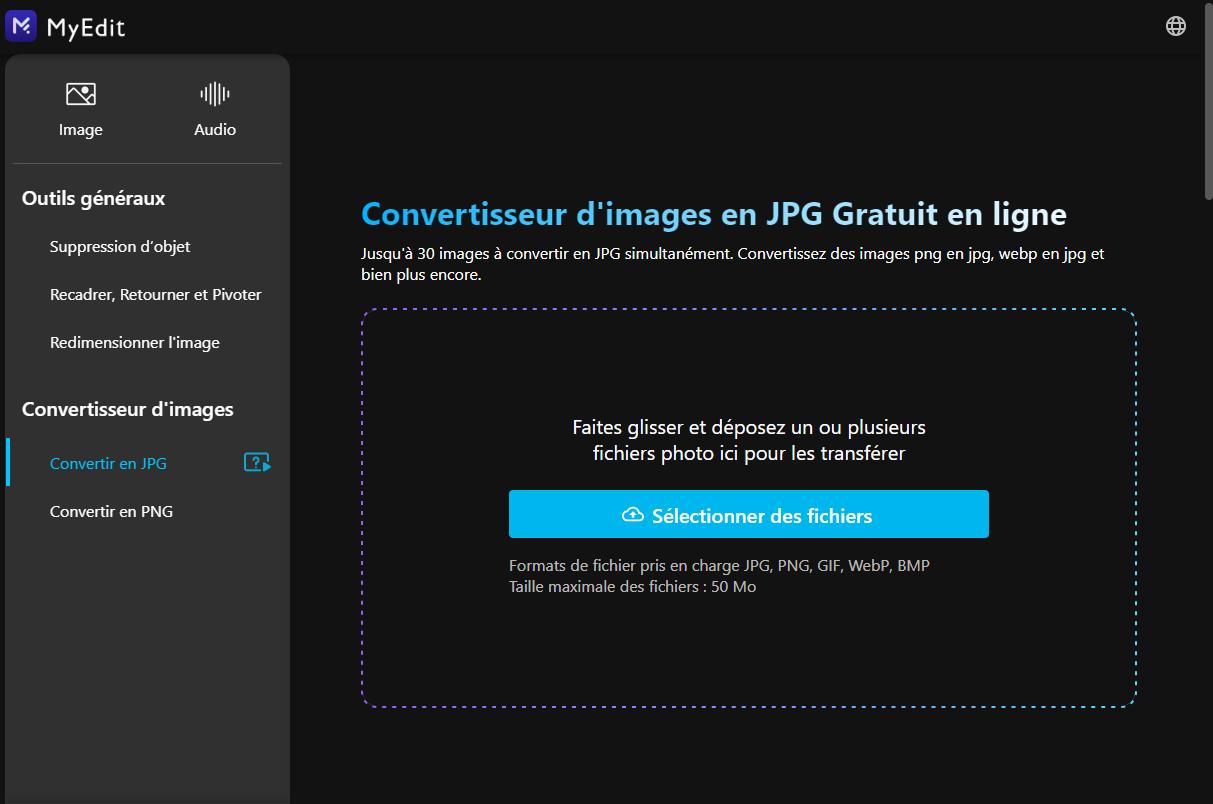Viewport: 1213px width, 804px height.
Task: Select the Image category icon
Action: (x=81, y=94)
